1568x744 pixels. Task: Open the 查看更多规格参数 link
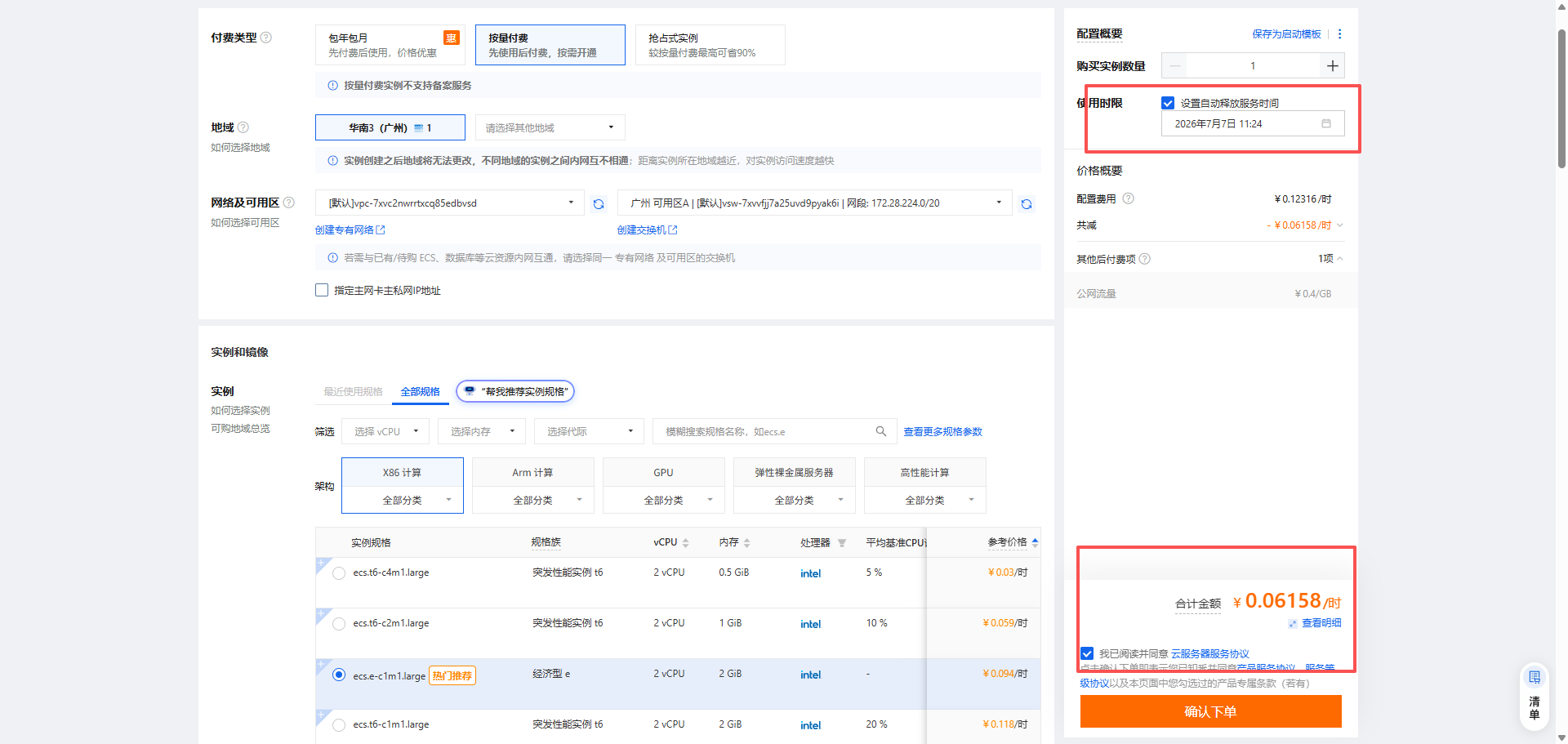(x=942, y=432)
